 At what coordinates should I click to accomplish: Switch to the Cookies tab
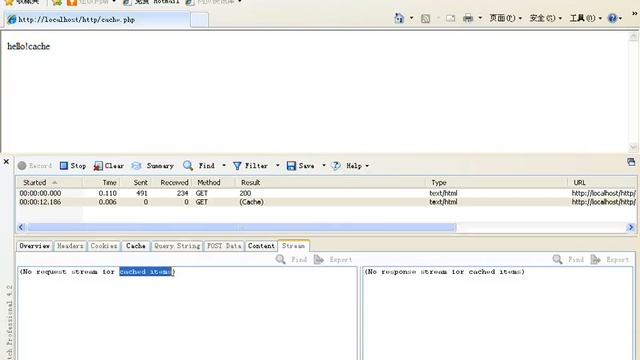pyautogui.click(x=104, y=246)
